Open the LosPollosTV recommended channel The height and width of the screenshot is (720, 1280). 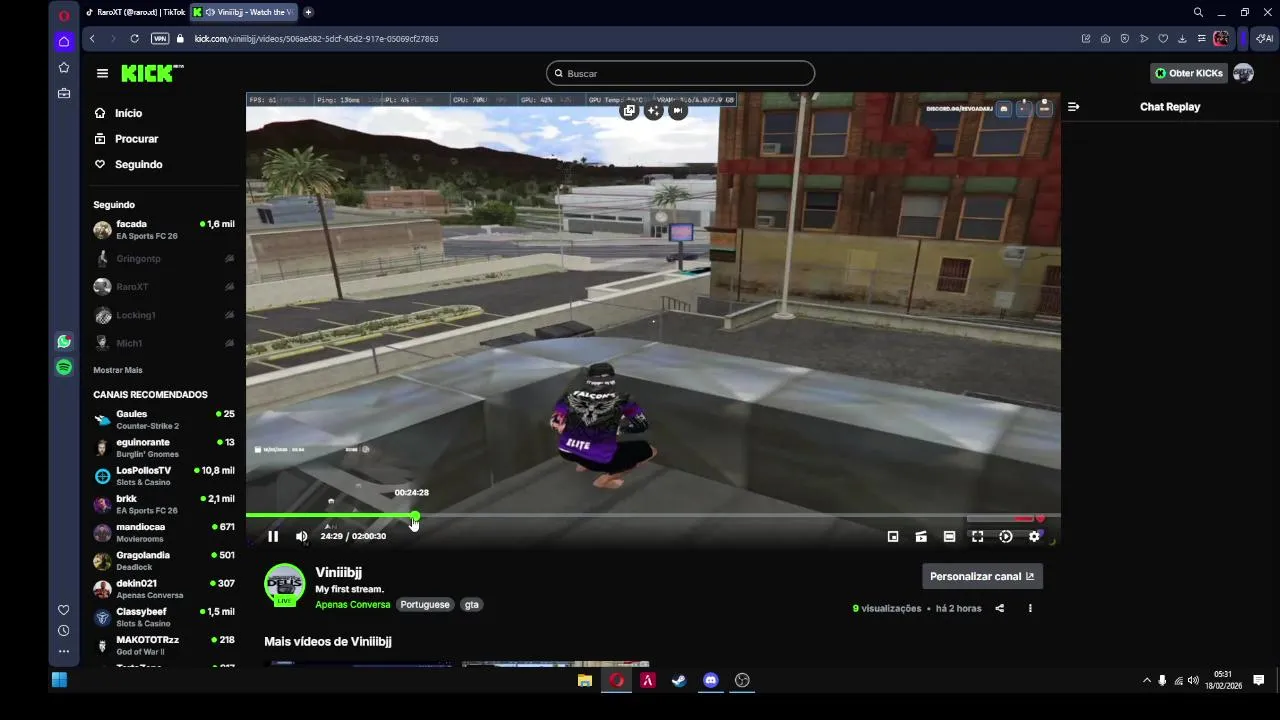(164, 476)
